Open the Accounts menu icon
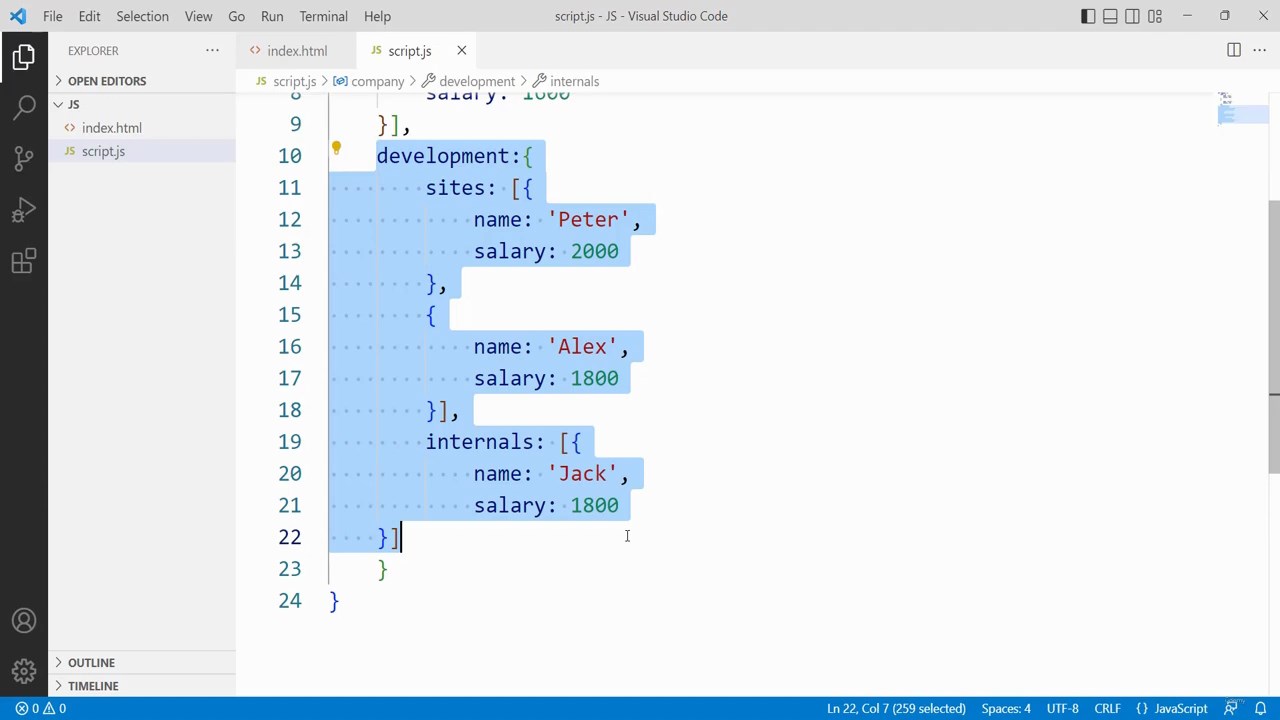The image size is (1280, 720). (24, 621)
